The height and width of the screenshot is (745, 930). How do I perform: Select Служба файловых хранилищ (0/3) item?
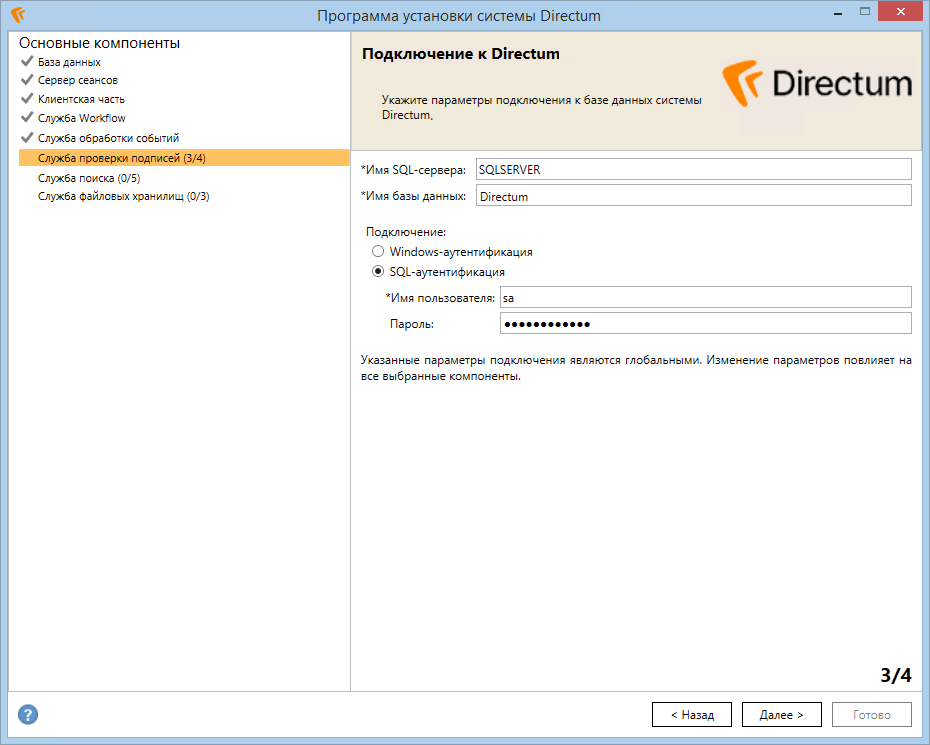pyautogui.click(x=123, y=196)
